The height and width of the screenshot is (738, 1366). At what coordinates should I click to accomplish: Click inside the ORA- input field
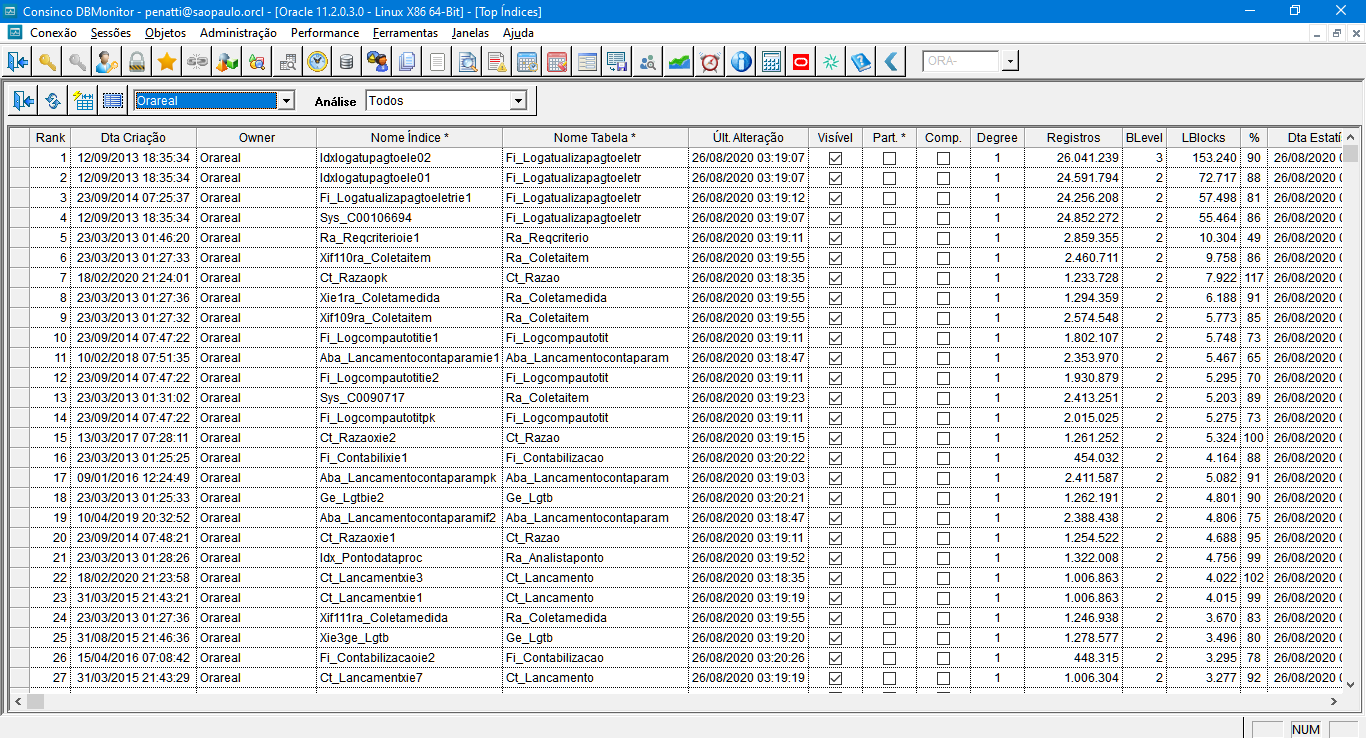[961, 62]
